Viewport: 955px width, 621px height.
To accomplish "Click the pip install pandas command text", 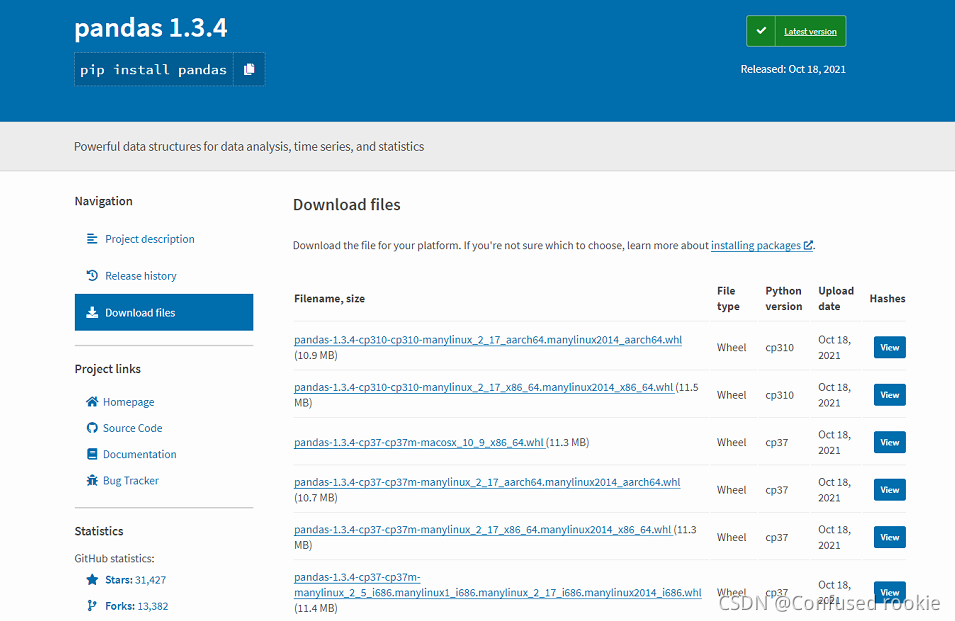I will (153, 69).
